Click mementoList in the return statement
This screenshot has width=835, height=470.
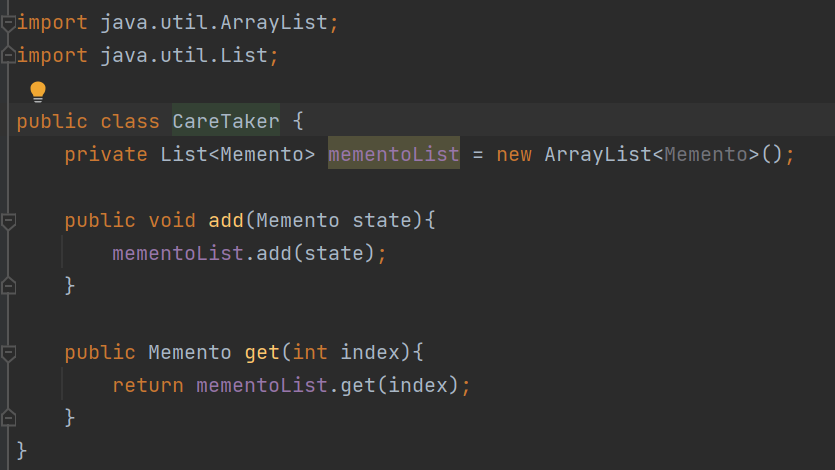click(261, 385)
